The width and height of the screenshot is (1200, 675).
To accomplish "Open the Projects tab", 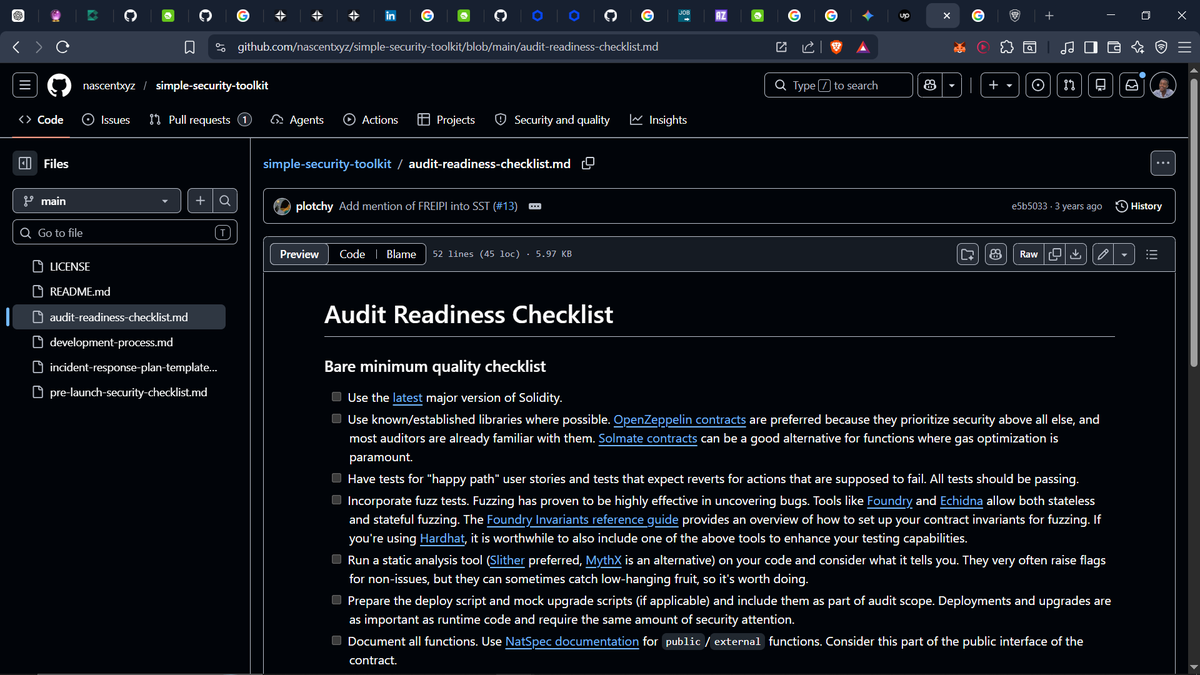I will click(446, 119).
